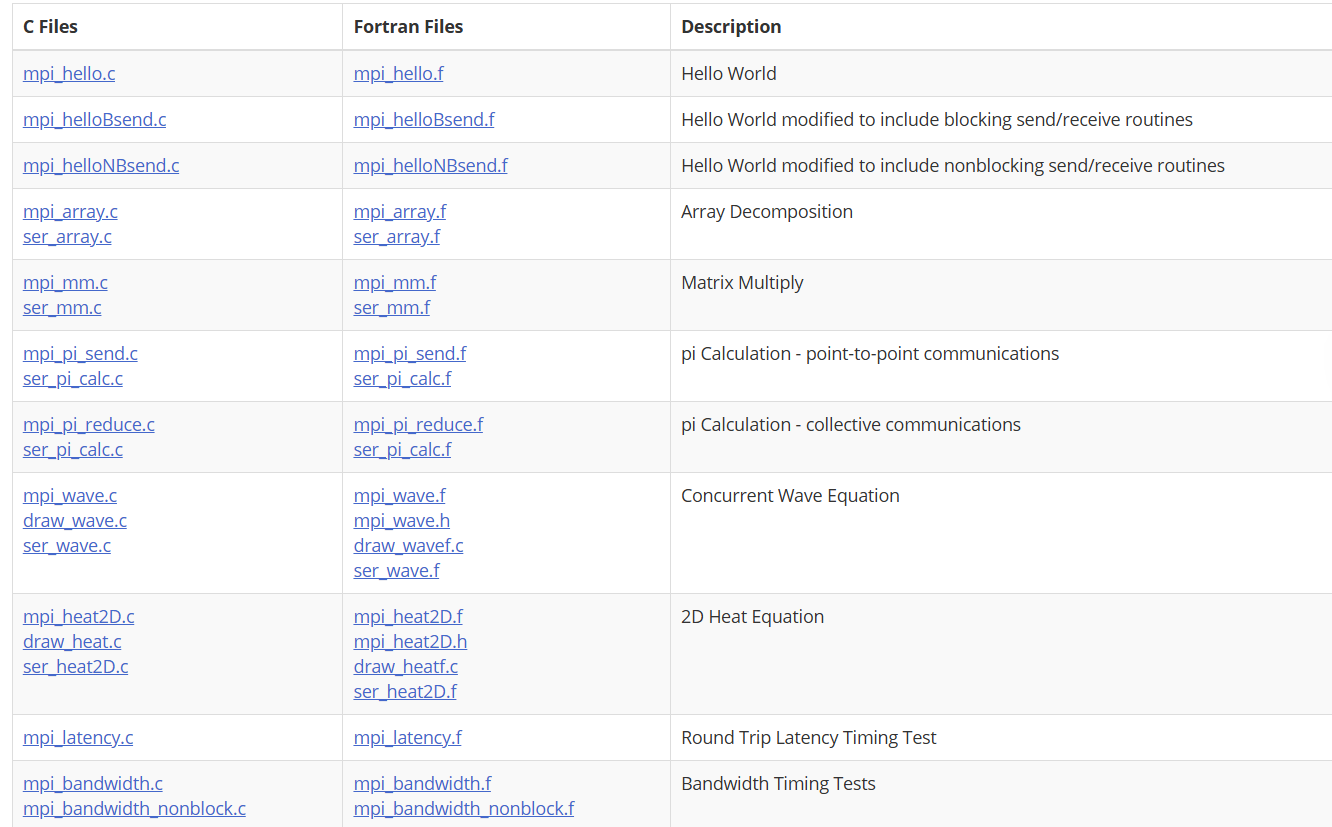
Task: Click the mpi_pi_reduce.f link
Action: tap(418, 425)
